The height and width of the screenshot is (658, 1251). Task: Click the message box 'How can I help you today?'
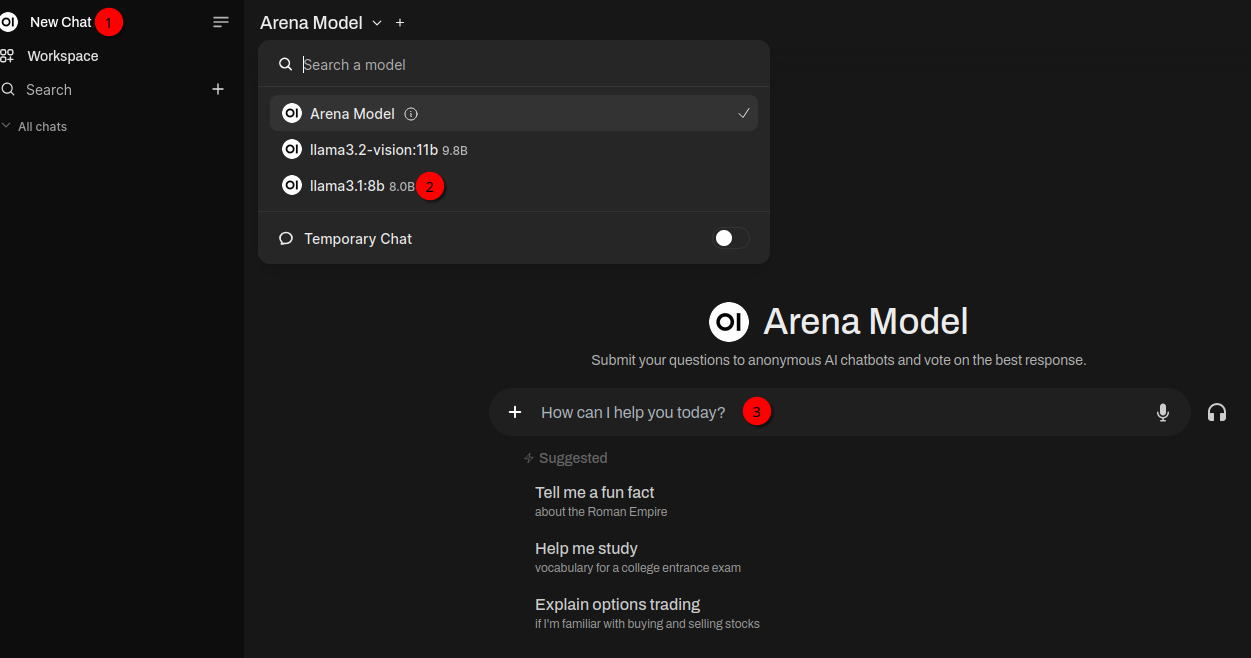840,412
